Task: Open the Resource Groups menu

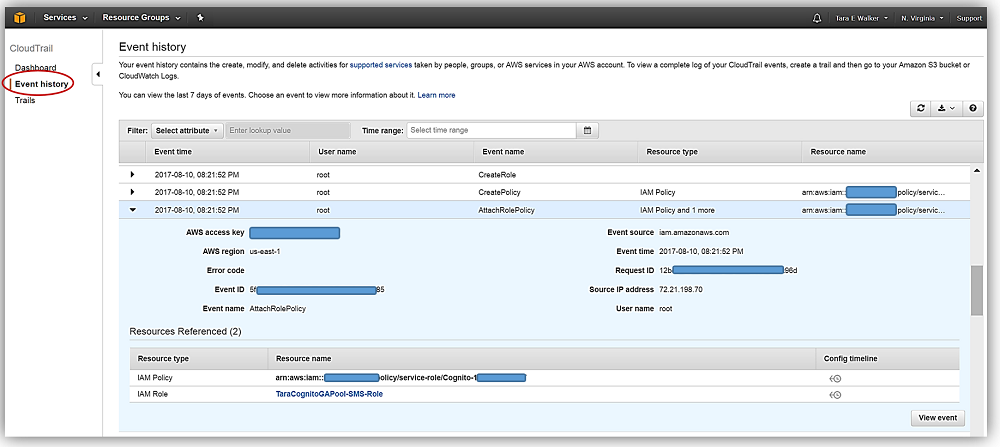Action: point(142,18)
